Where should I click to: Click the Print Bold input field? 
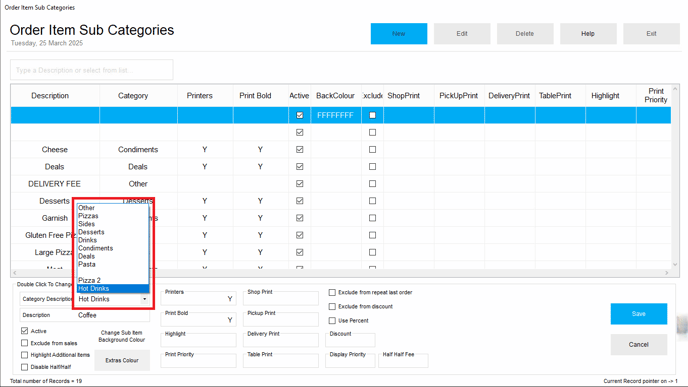point(198,319)
